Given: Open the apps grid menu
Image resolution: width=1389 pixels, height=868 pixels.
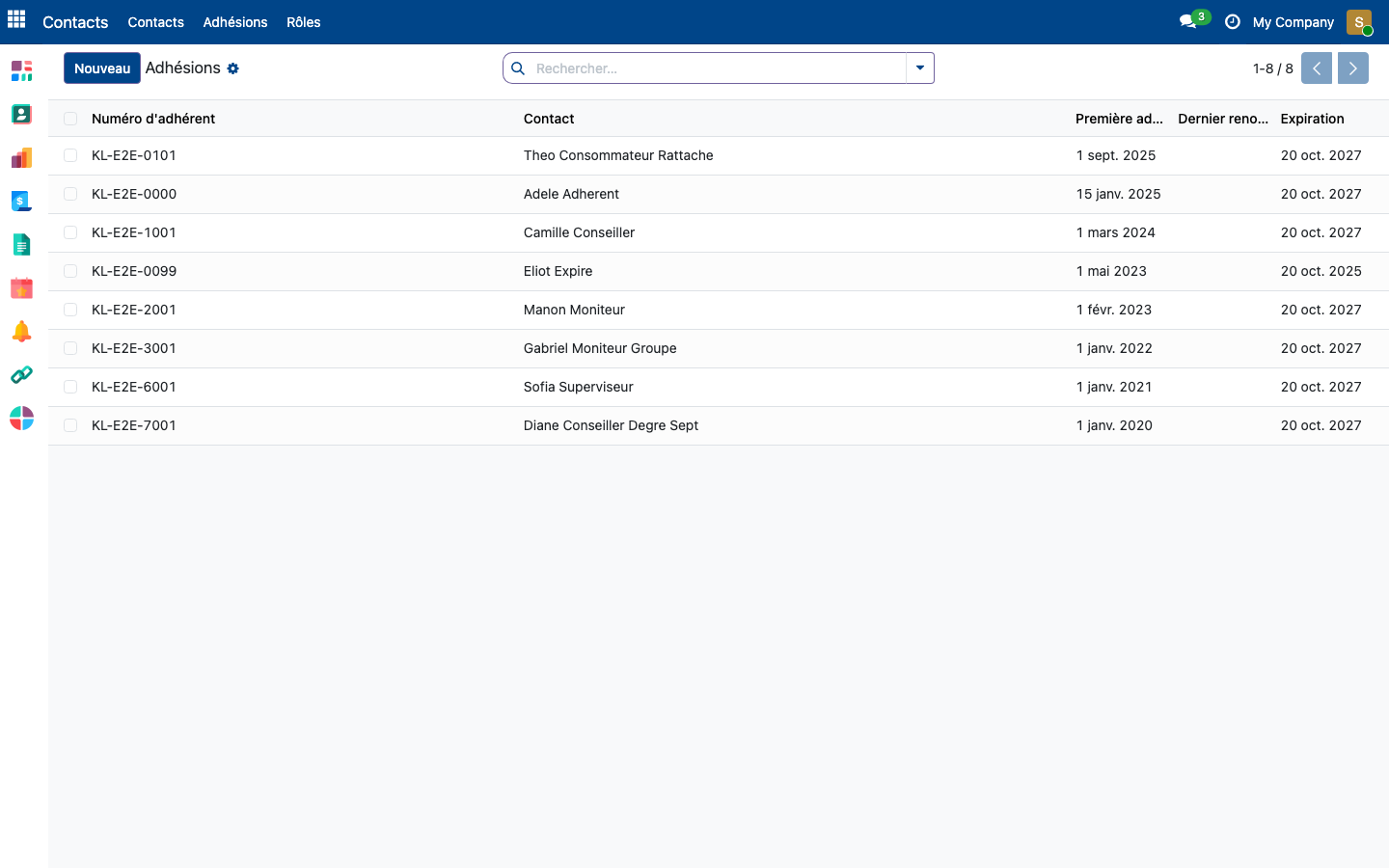Looking at the screenshot, I should pyautogui.click(x=16, y=19).
